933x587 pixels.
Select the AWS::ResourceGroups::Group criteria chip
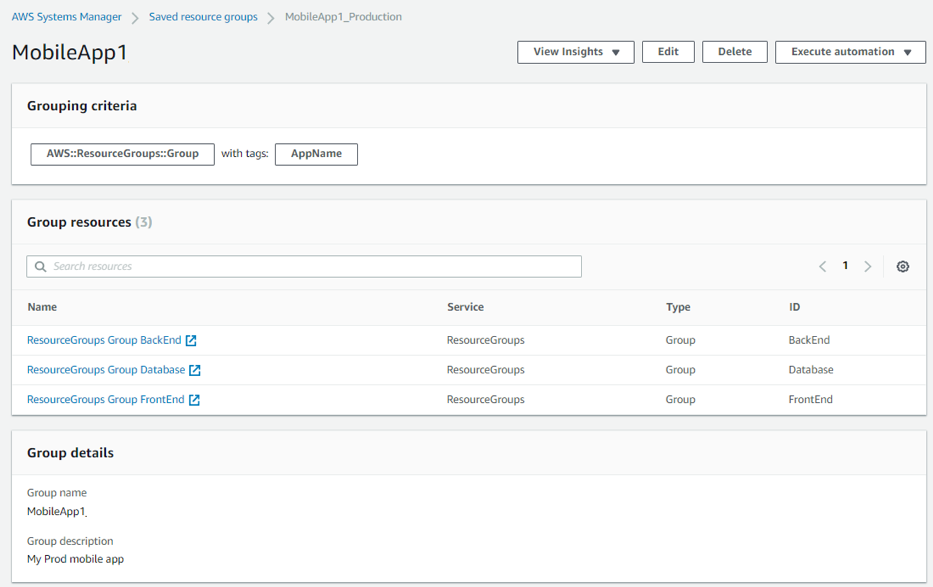(123, 154)
